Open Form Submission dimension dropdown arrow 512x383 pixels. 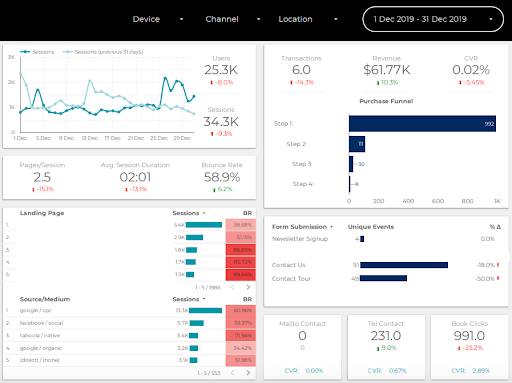click(x=331, y=227)
